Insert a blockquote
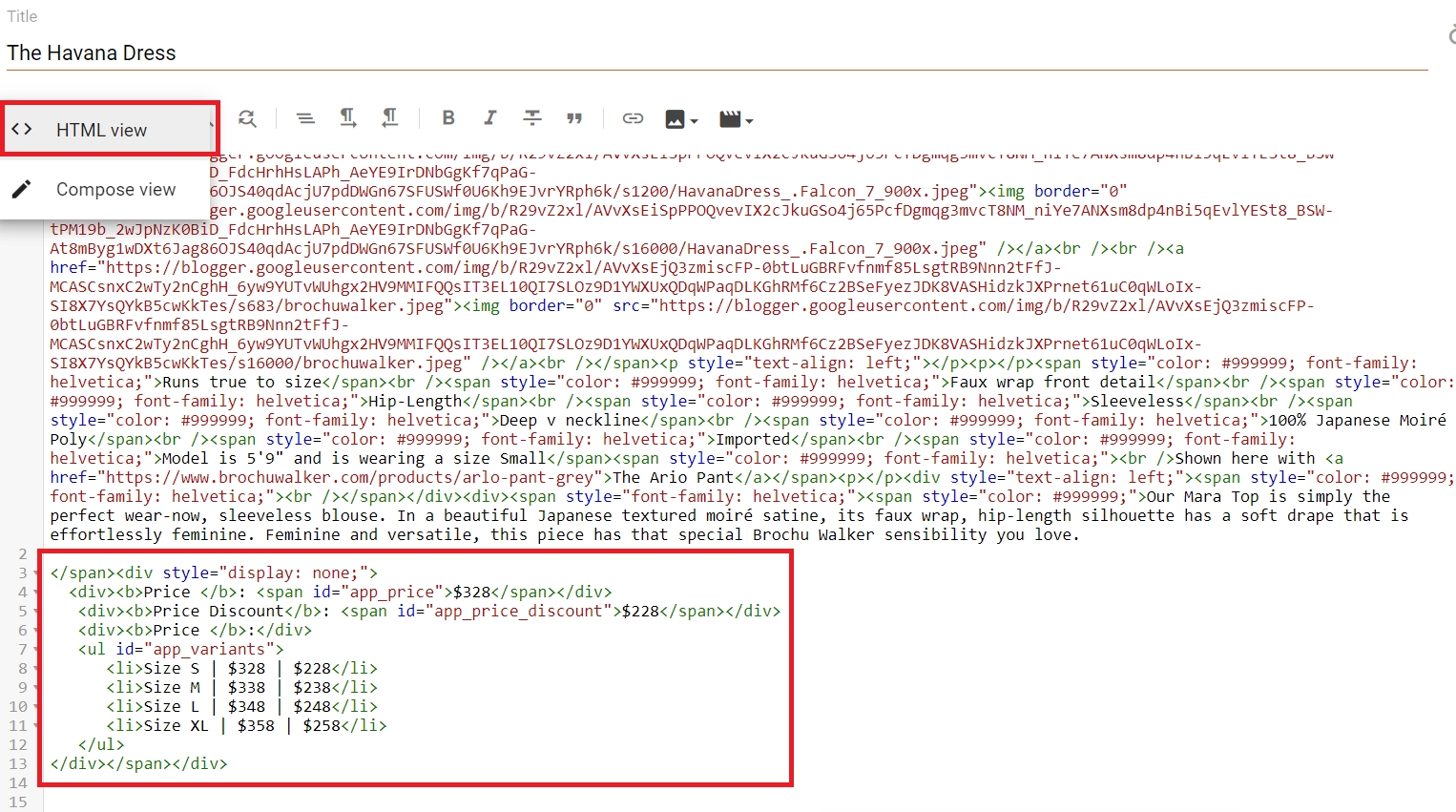The height and width of the screenshot is (812, 1456). 574,118
